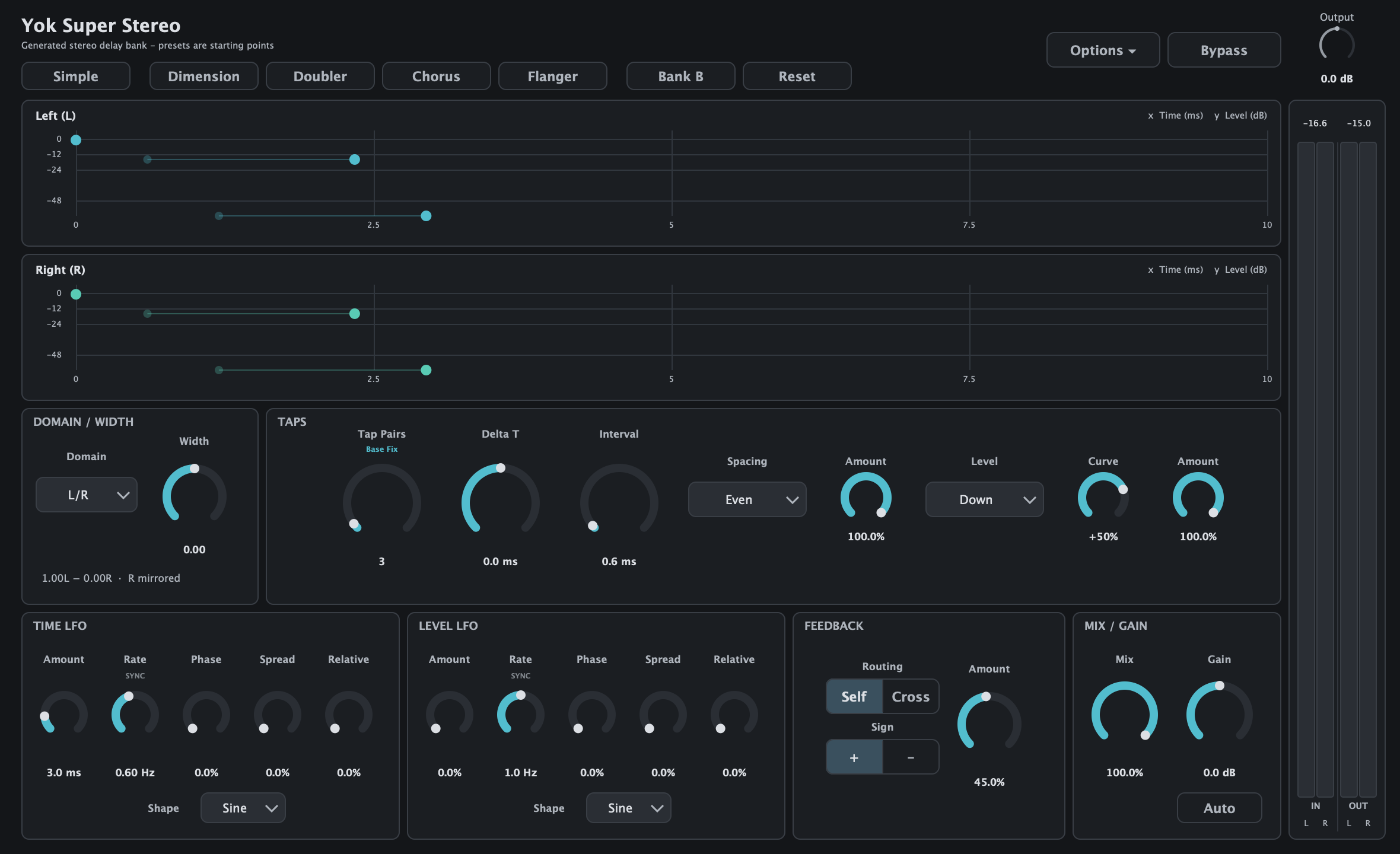Image resolution: width=1400 pixels, height=854 pixels.
Task: Click the Tap Pairs value 3
Action: point(382,562)
